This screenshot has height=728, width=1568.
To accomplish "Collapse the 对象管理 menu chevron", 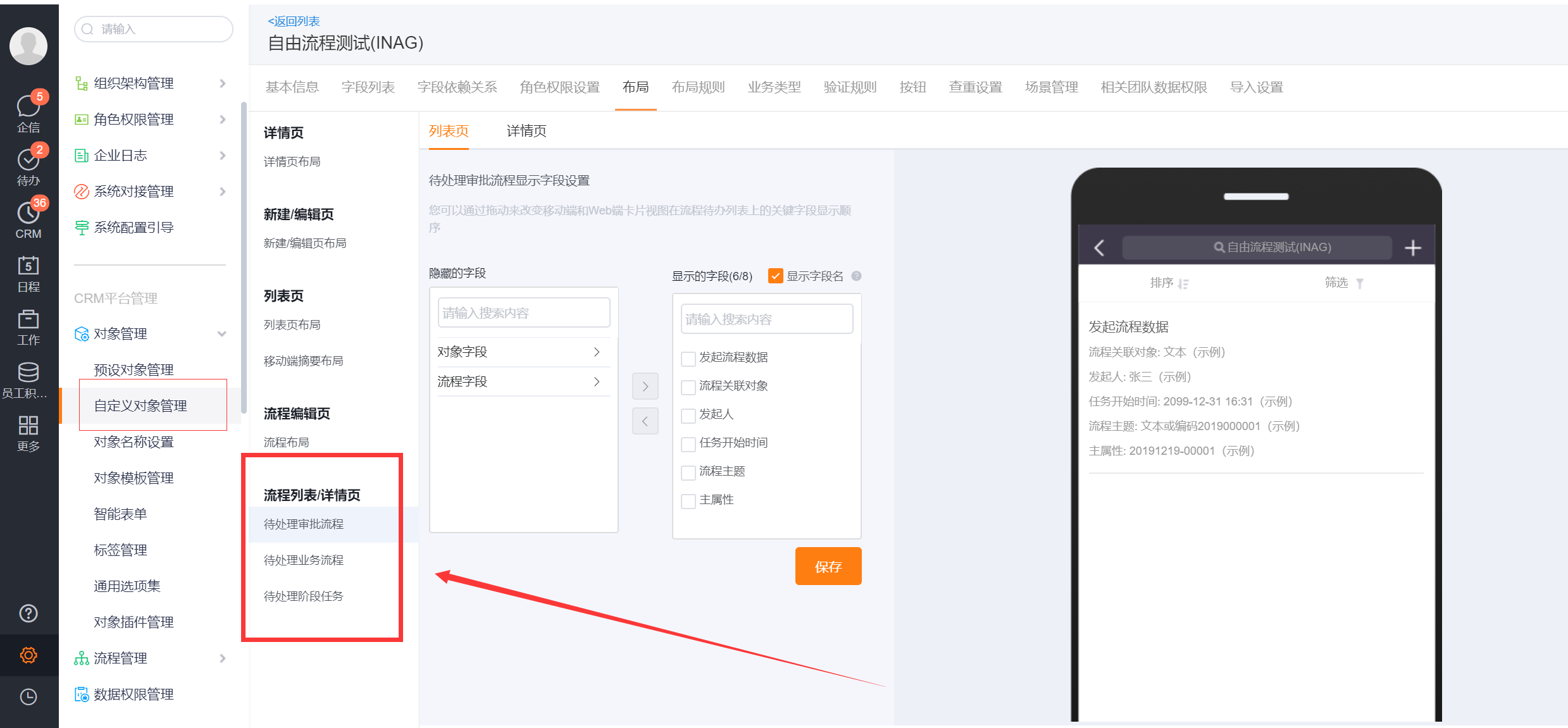I will (x=222, y=334).
